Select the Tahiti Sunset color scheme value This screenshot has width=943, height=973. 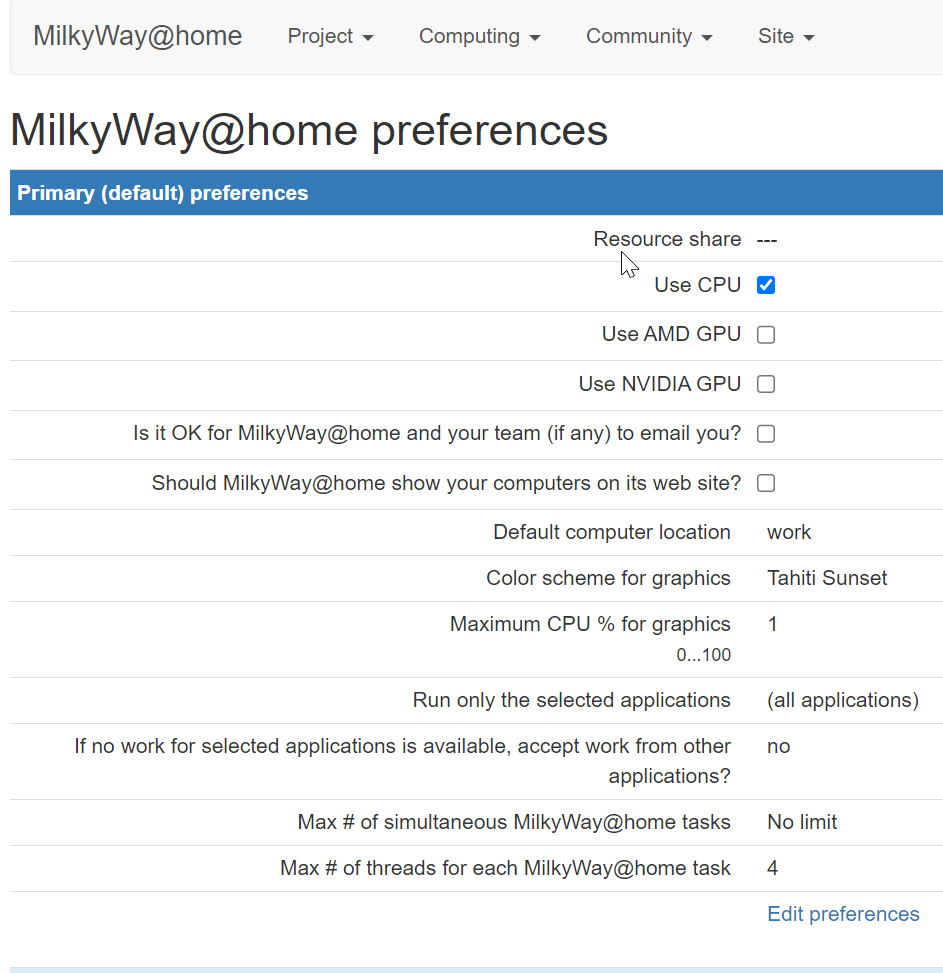(x=827, y=578)
